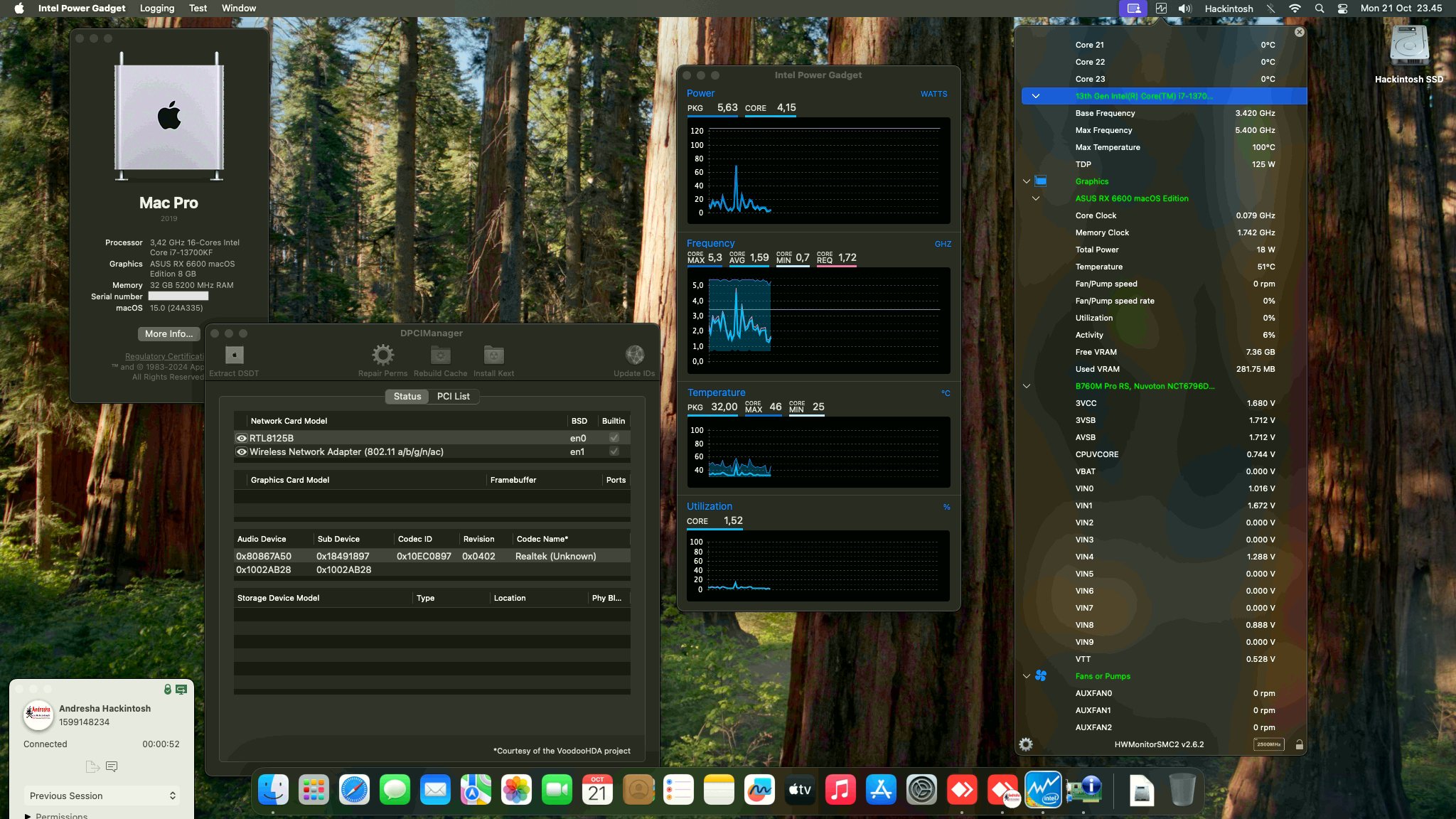Select audio device row 0x1002AB28
The height and width of the screenshot is (819, 1456).
pyautogui.click(x=432, y=569)
